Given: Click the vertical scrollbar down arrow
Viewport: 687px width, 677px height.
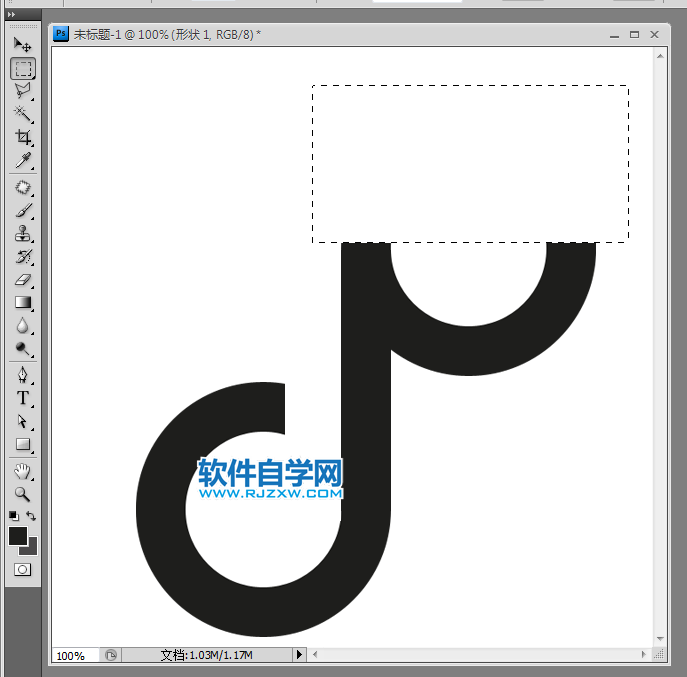Looking at the screenshot, I should (x=660, y=639).
